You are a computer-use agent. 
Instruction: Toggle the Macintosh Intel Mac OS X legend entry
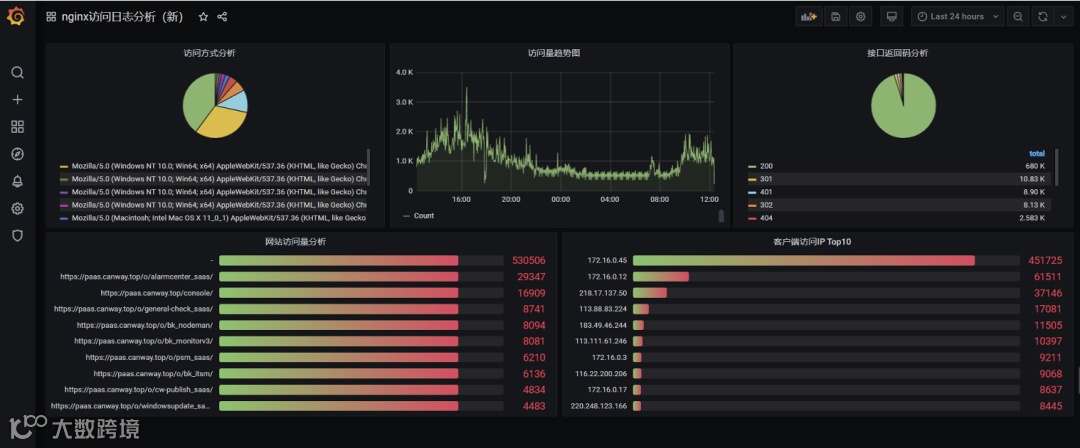click(219, 218)
